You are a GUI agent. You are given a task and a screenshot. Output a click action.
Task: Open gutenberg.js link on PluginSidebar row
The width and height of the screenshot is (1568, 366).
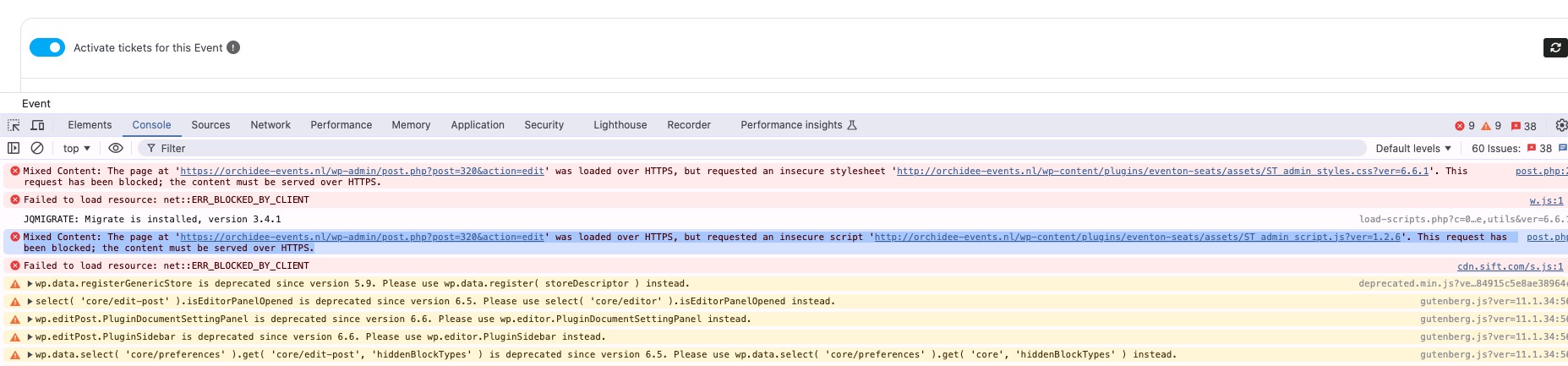[1494, 337]
